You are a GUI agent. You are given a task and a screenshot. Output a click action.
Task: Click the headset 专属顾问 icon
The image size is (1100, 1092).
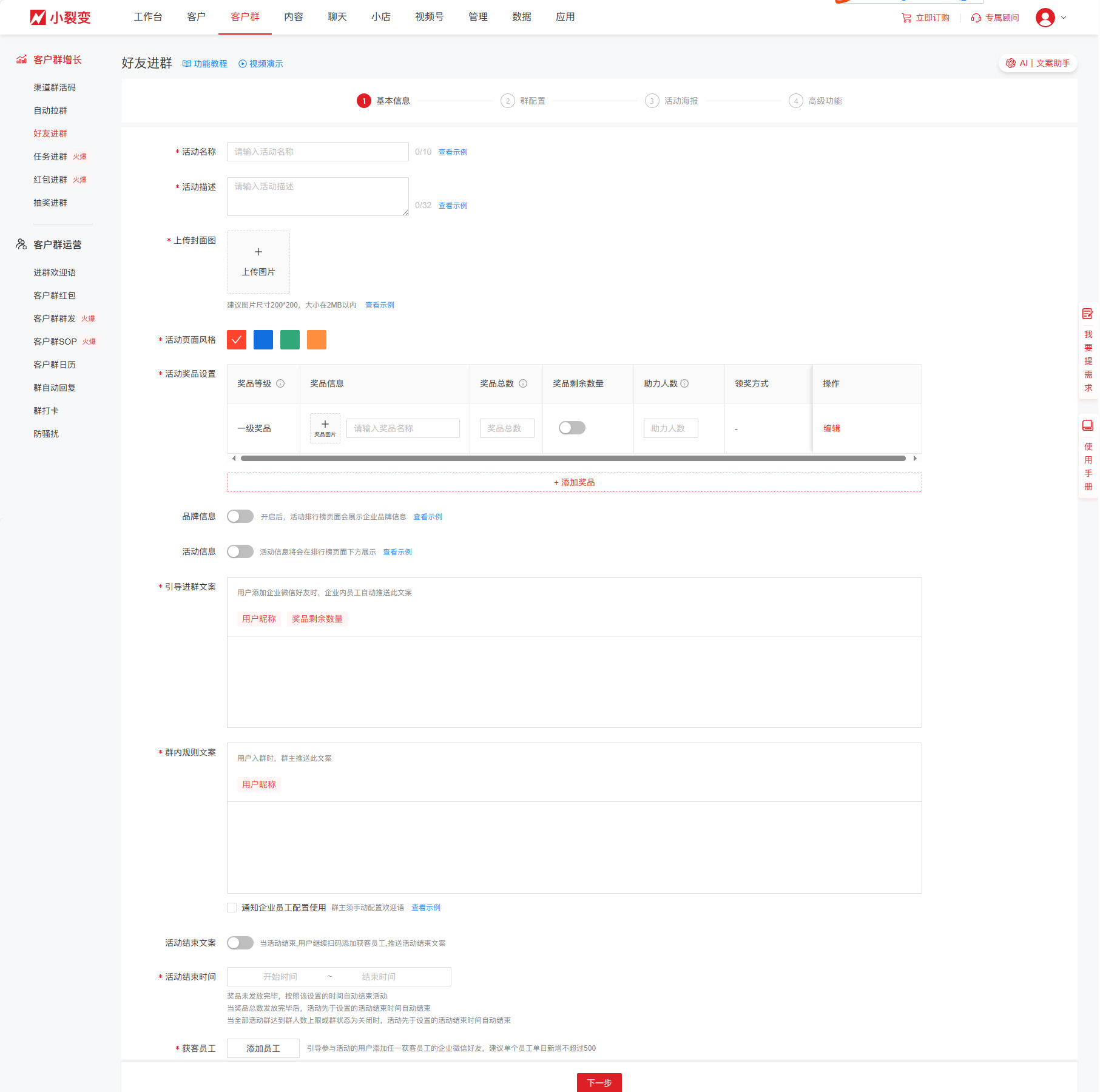pos(976,18)
